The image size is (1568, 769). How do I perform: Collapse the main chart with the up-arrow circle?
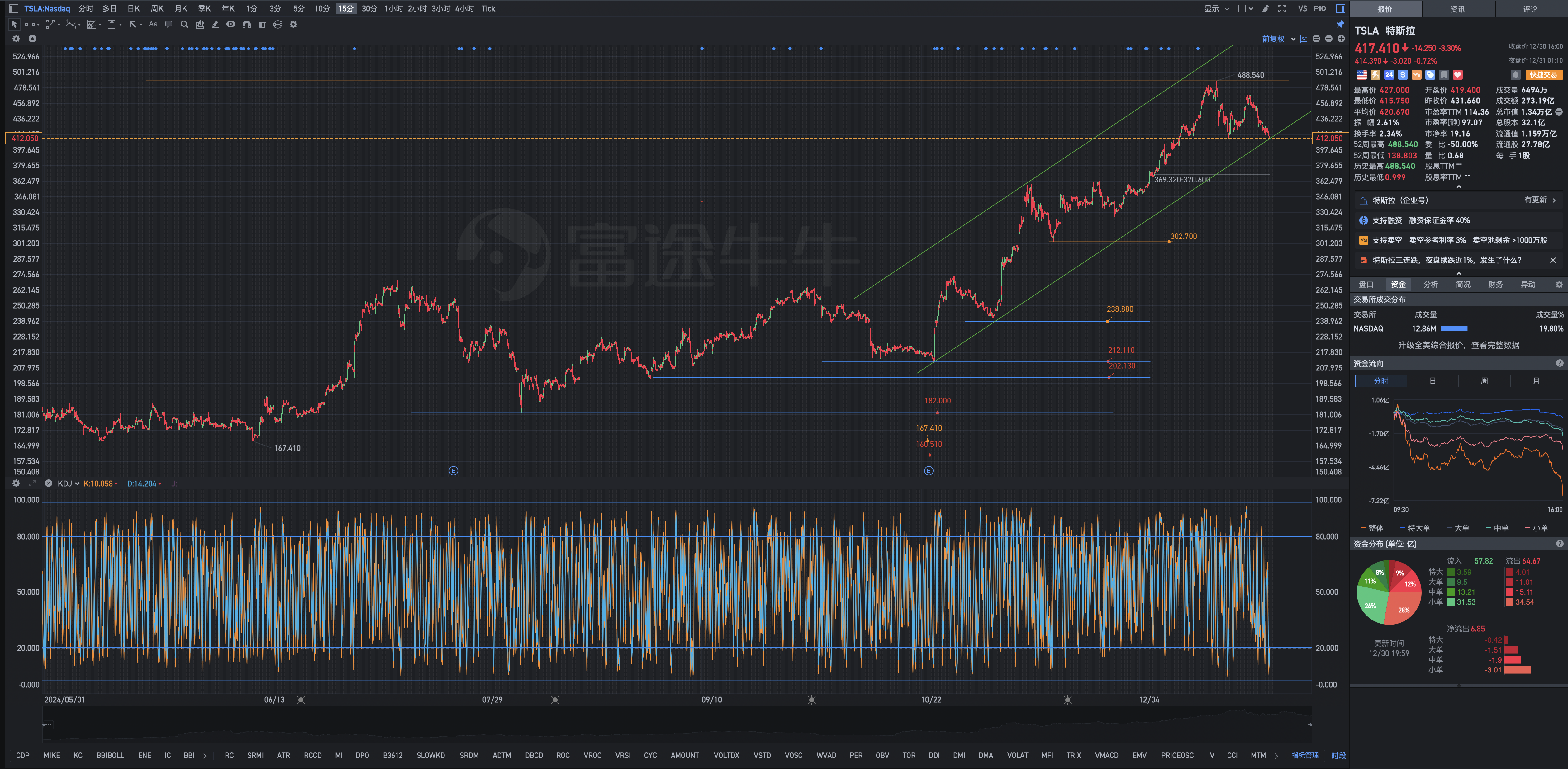32,39
